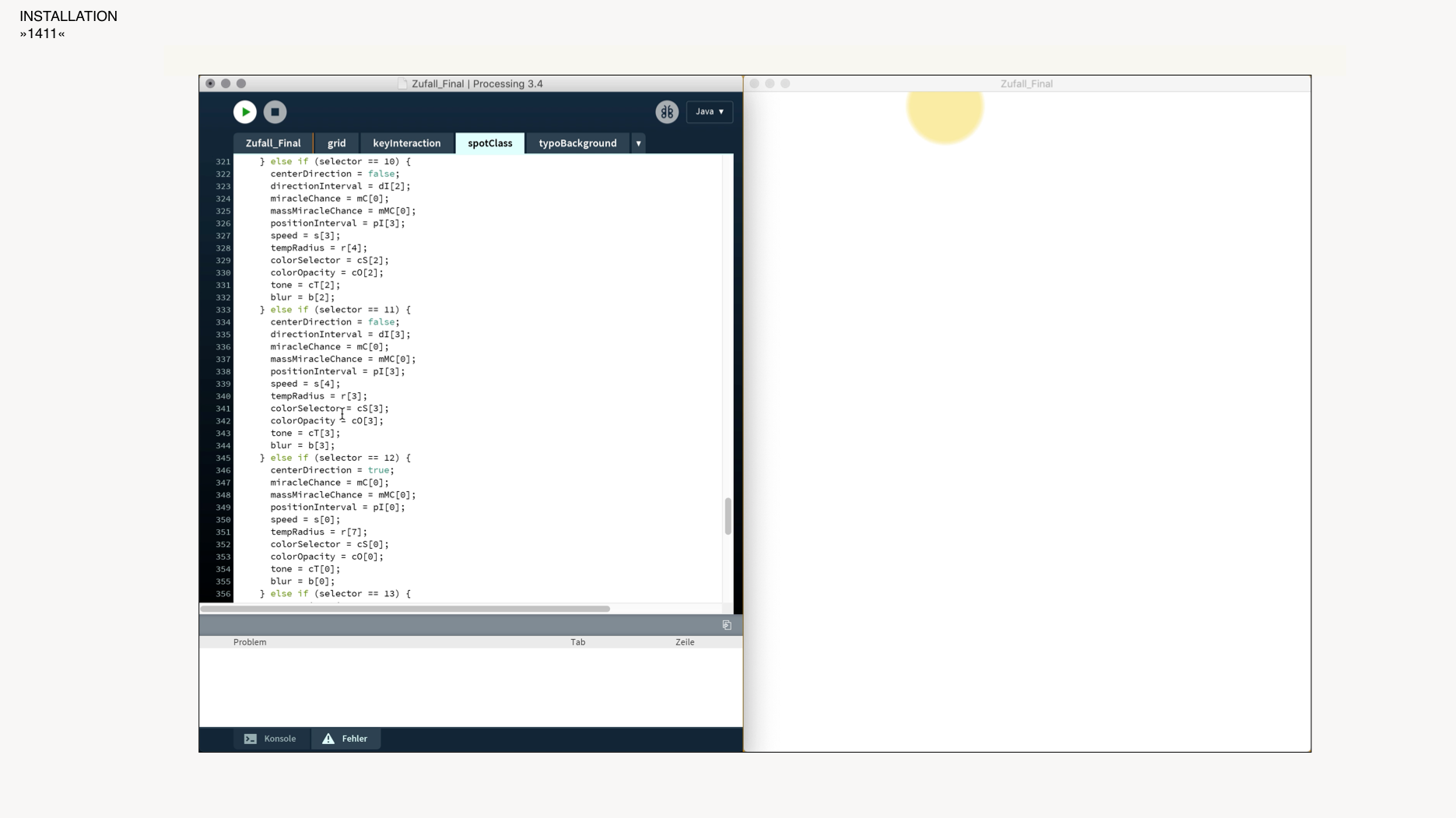
Task: Click the horizontal scrollbar in code editor
Action: tap(405, 609)
